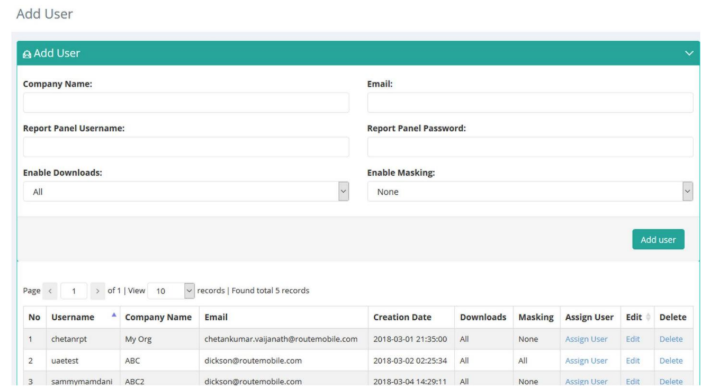The image size is (709, 391).
Task: Click the chetankumar.vaijanath@routemobile.com email
Action: pyautogui.click(x=281, y=339)
